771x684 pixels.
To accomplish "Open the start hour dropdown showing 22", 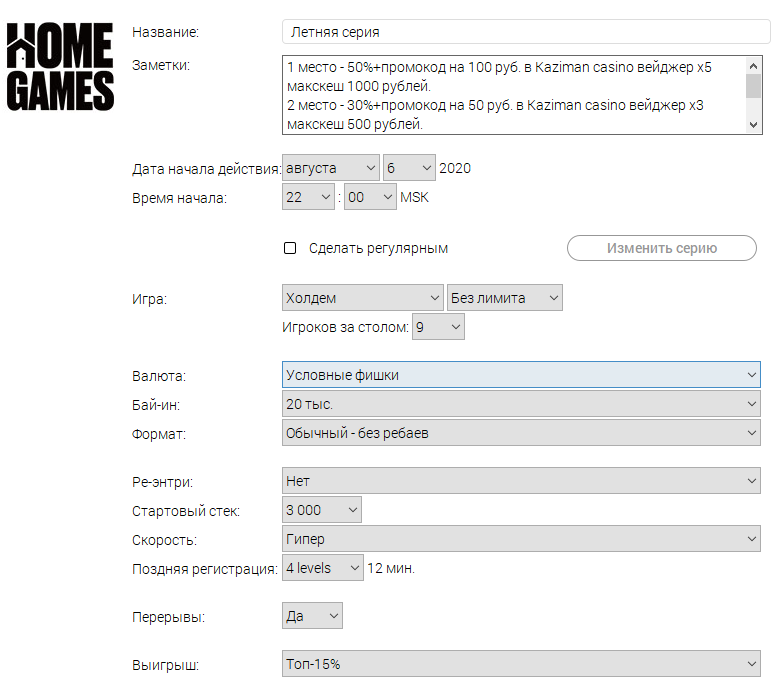I will pos(308,197).
